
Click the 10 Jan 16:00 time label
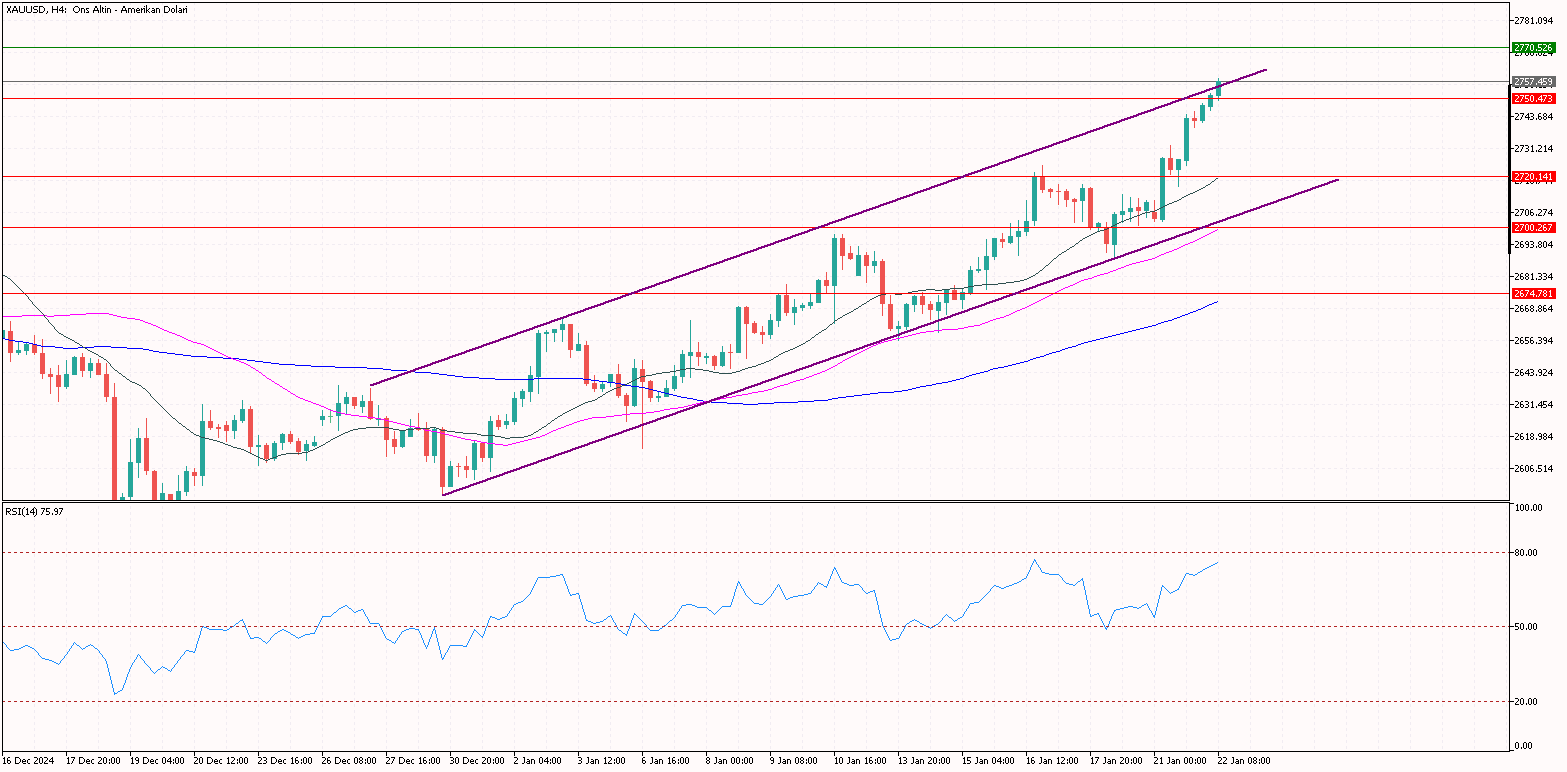pos(862,760)
